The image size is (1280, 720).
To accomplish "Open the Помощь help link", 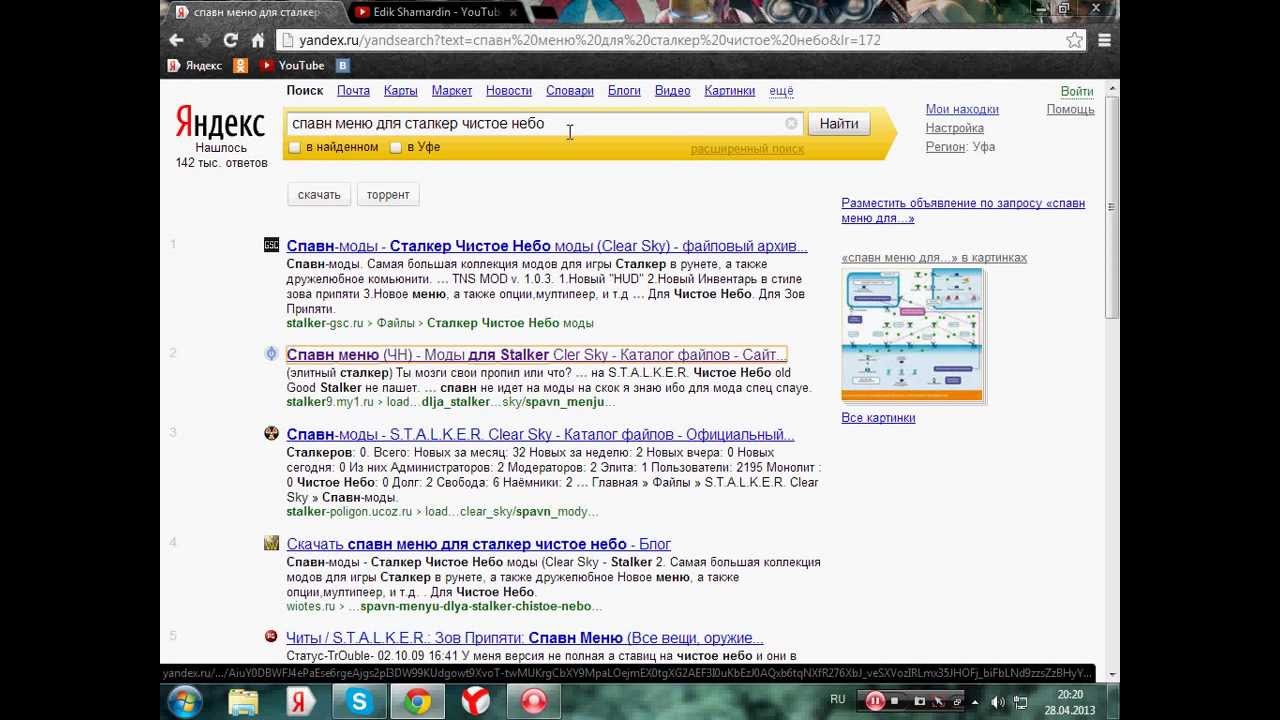I will pyautogui.click(x=1070, y=109).
